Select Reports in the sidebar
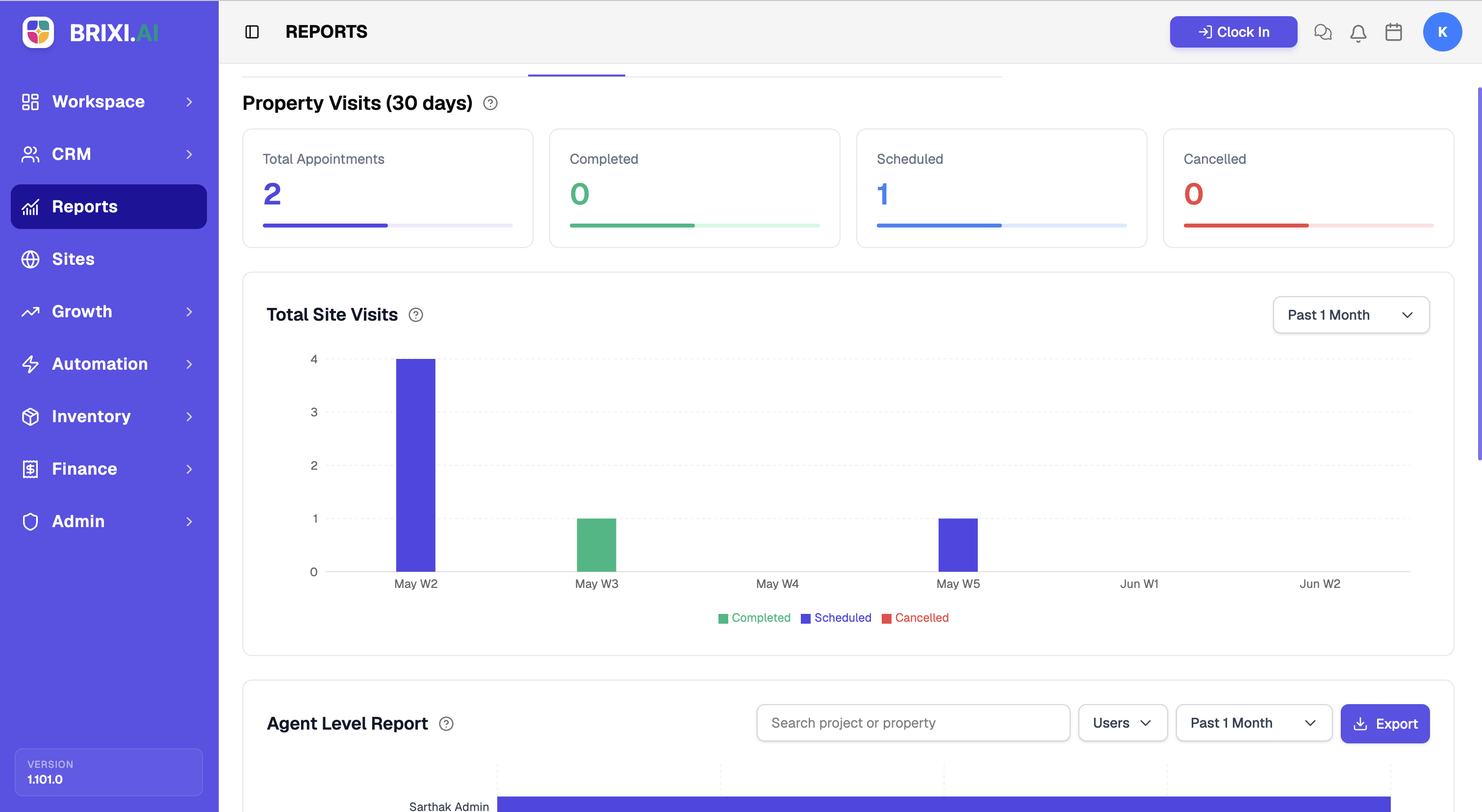 109,206
